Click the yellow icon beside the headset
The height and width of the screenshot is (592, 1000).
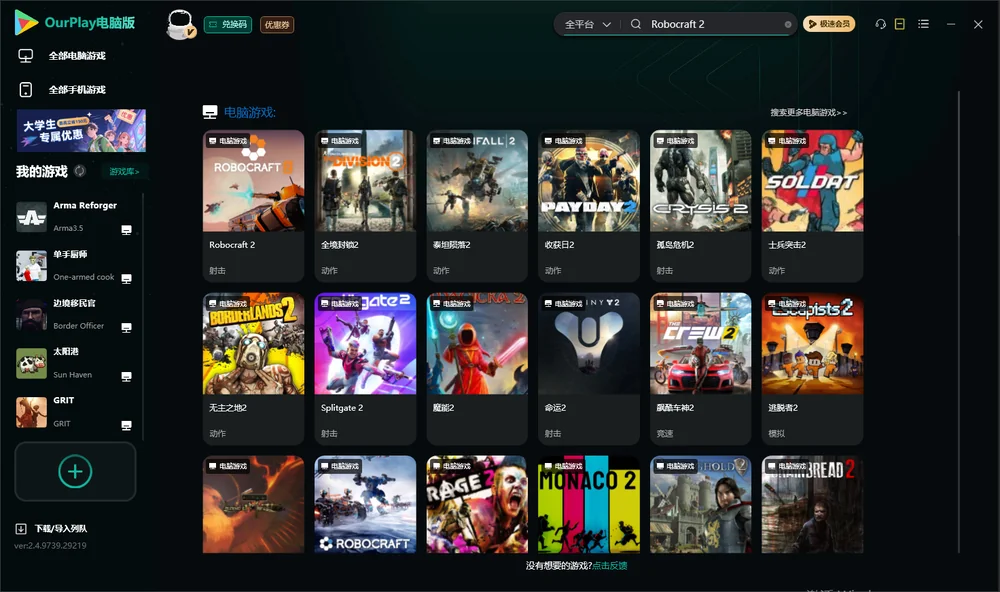pyautogui.click(x=900, y=24)
